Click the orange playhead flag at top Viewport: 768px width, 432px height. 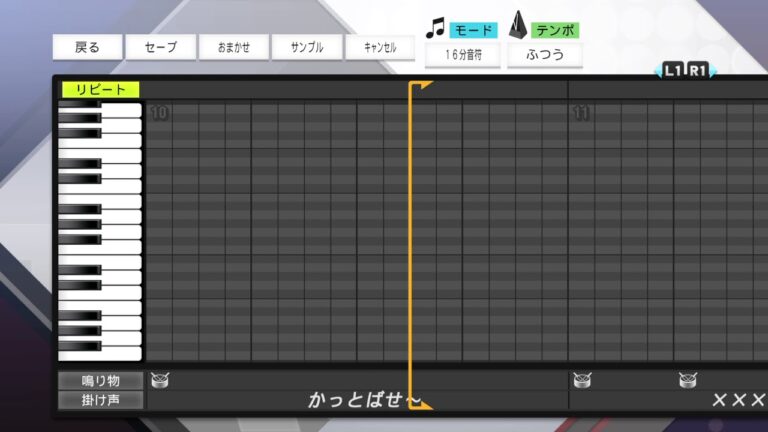pyautogui.click(x=420, y=86)
